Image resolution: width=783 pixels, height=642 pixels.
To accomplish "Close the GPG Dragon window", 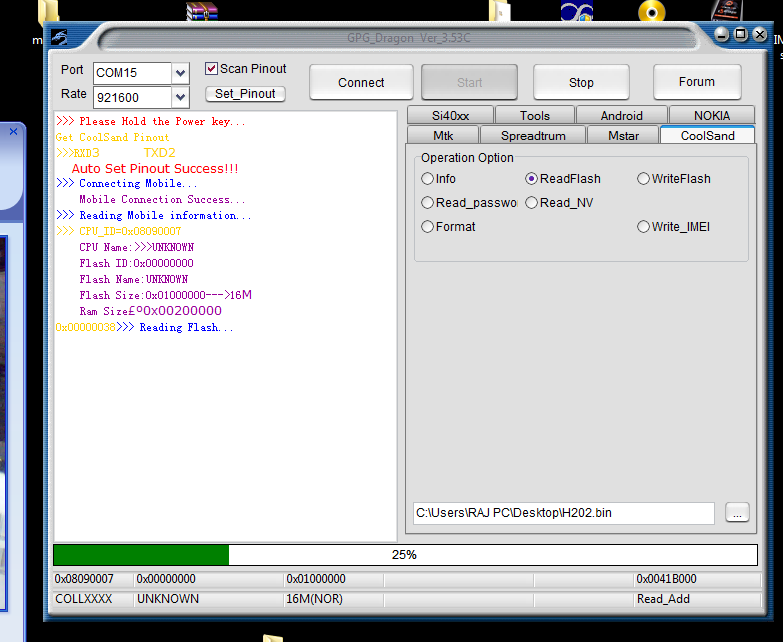I will (760, 34).
